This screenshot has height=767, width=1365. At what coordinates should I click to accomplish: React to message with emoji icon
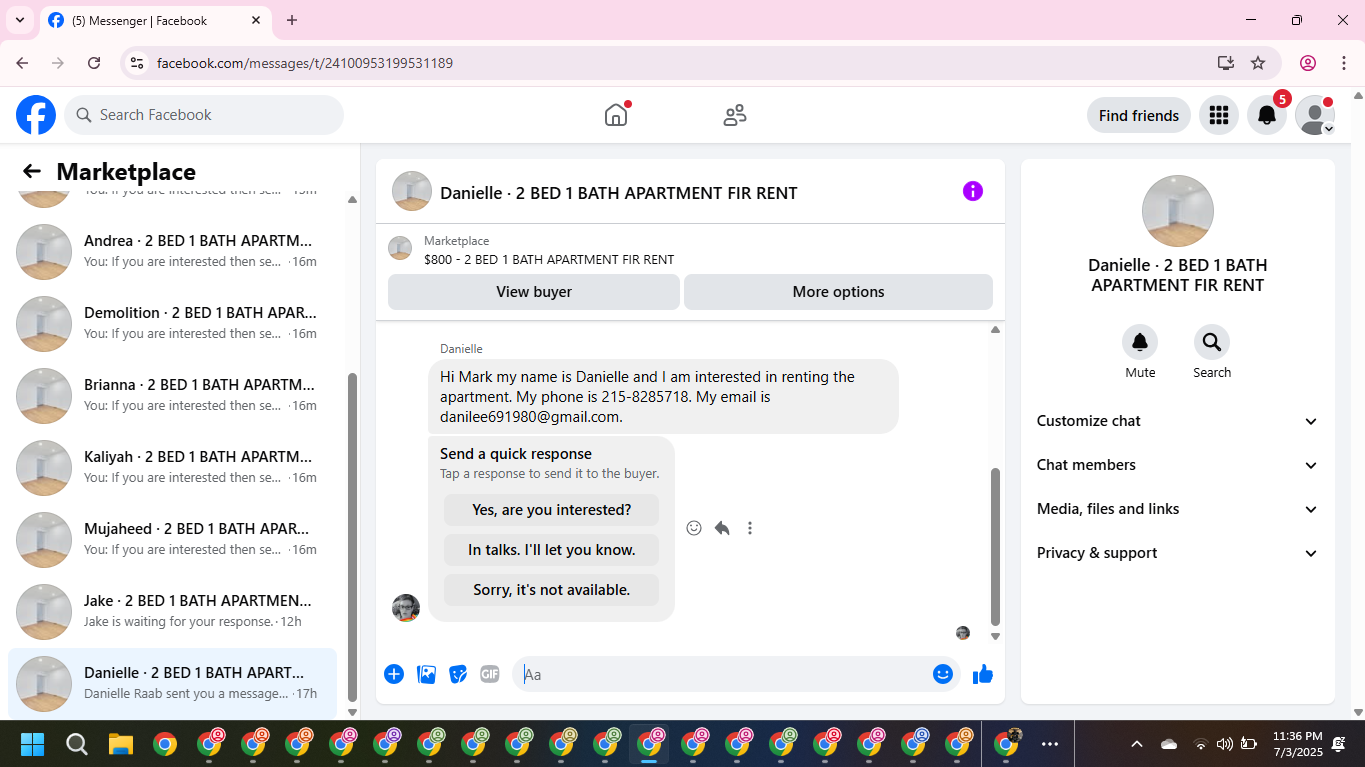(694, 528)
